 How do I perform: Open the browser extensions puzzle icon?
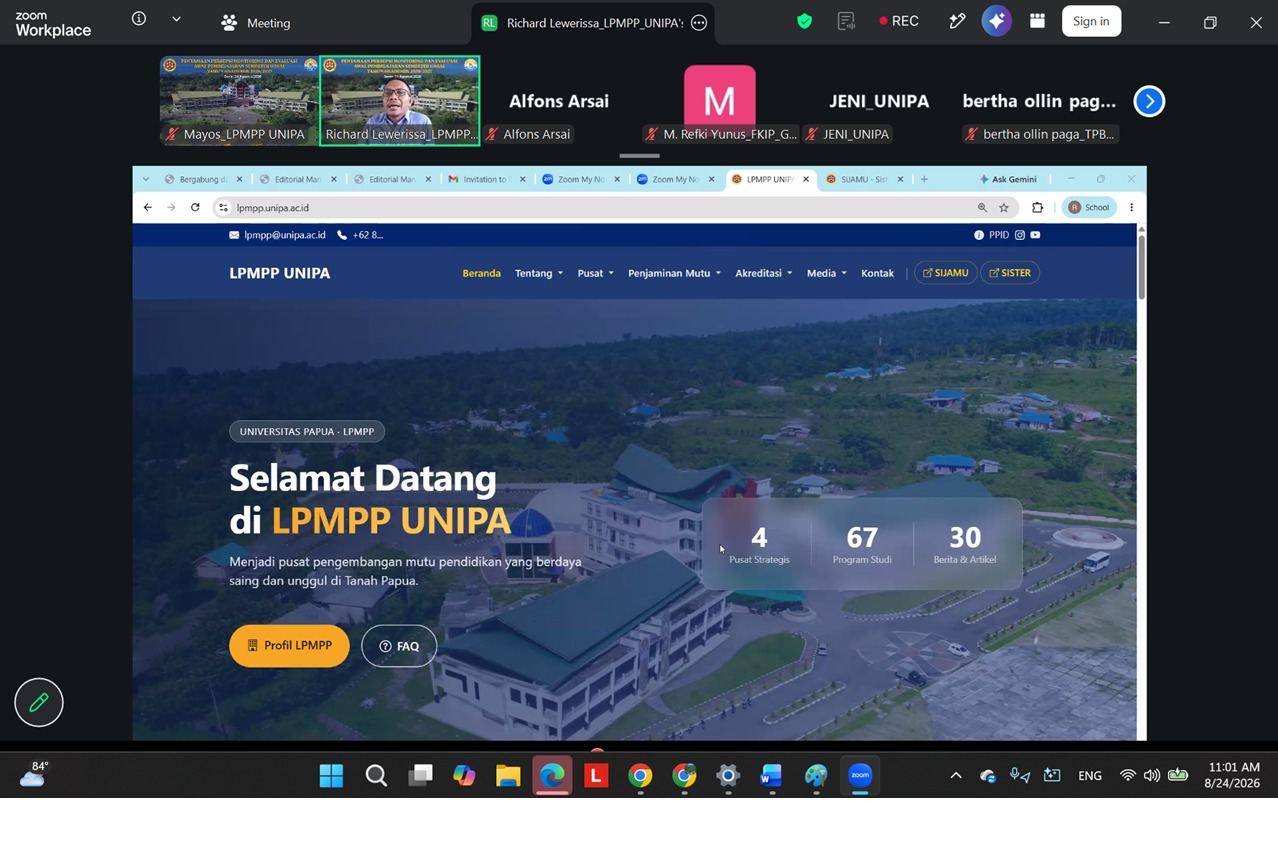[1037, 208]
